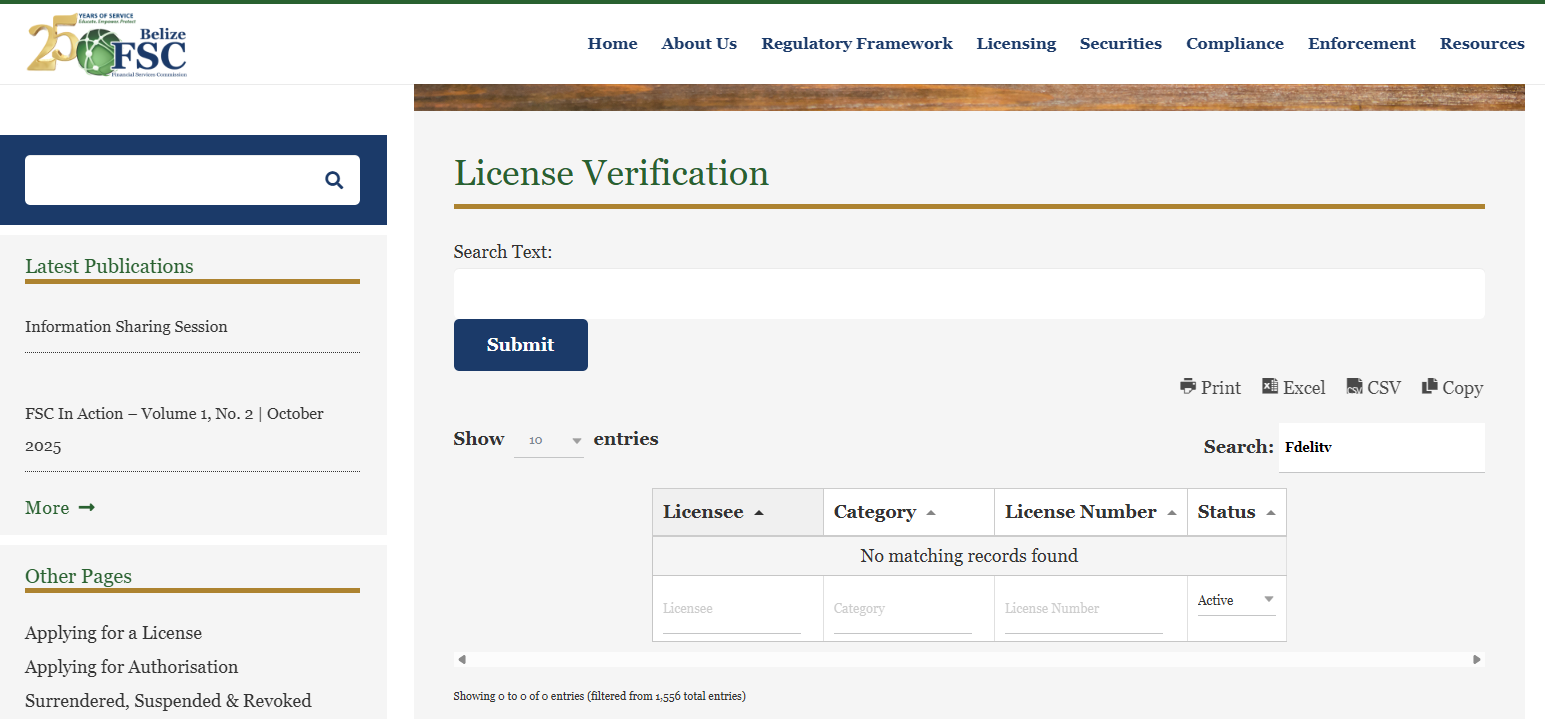Open the Active status filter dropdown
Viewport: 1545px width, 719px height.
(x=1236, y=600)
